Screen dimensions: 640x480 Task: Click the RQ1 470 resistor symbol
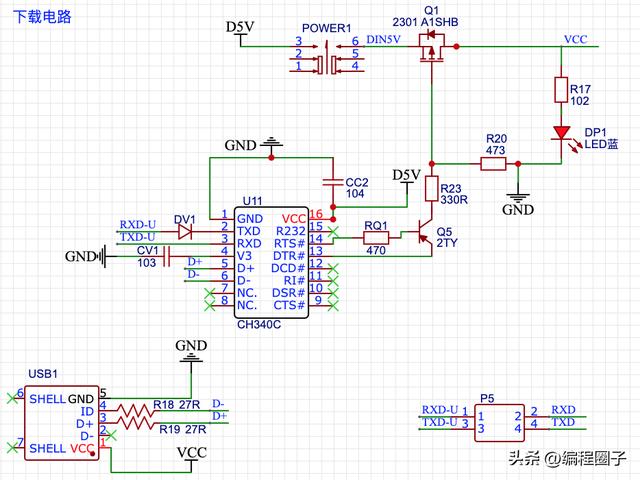(x=376, y=237)
